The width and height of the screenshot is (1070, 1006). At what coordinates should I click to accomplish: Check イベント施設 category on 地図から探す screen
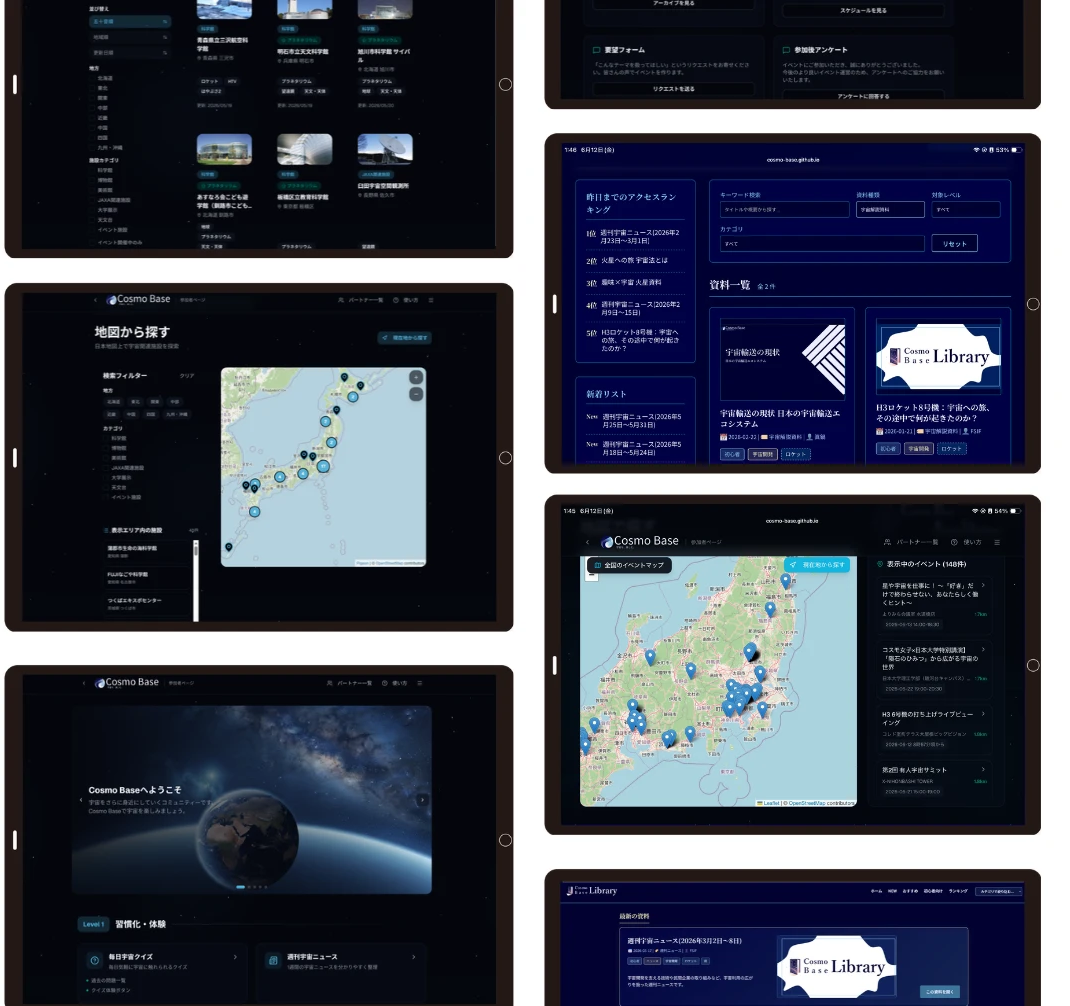108,497
